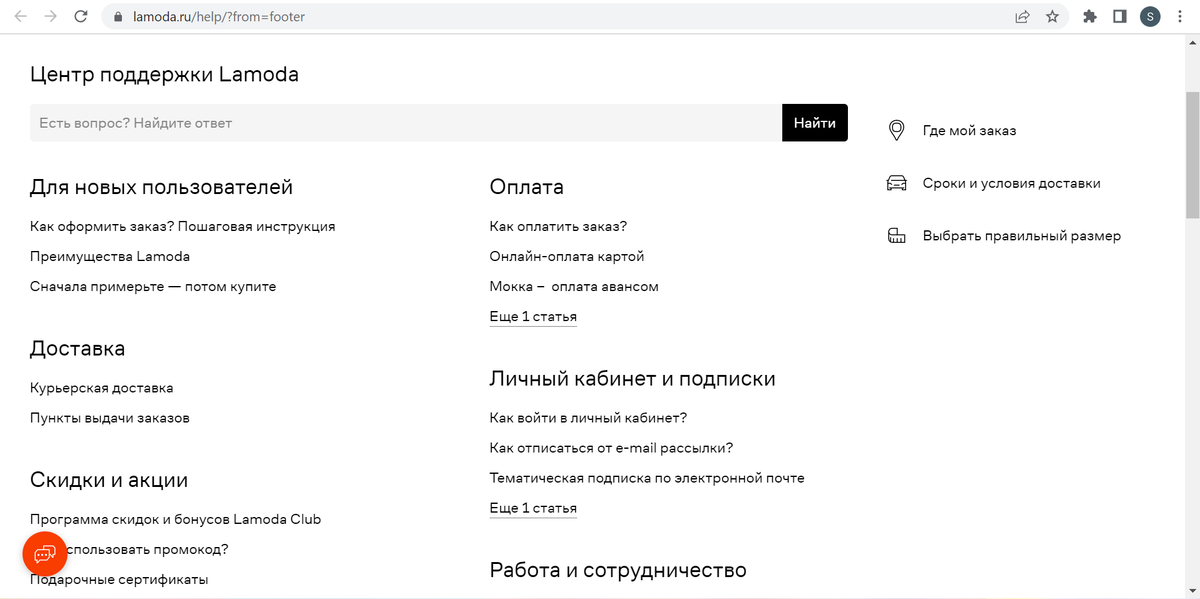Open the browser extensions puzzle icon
This screenshot has width=1200, height=599.
[1090, 16]
